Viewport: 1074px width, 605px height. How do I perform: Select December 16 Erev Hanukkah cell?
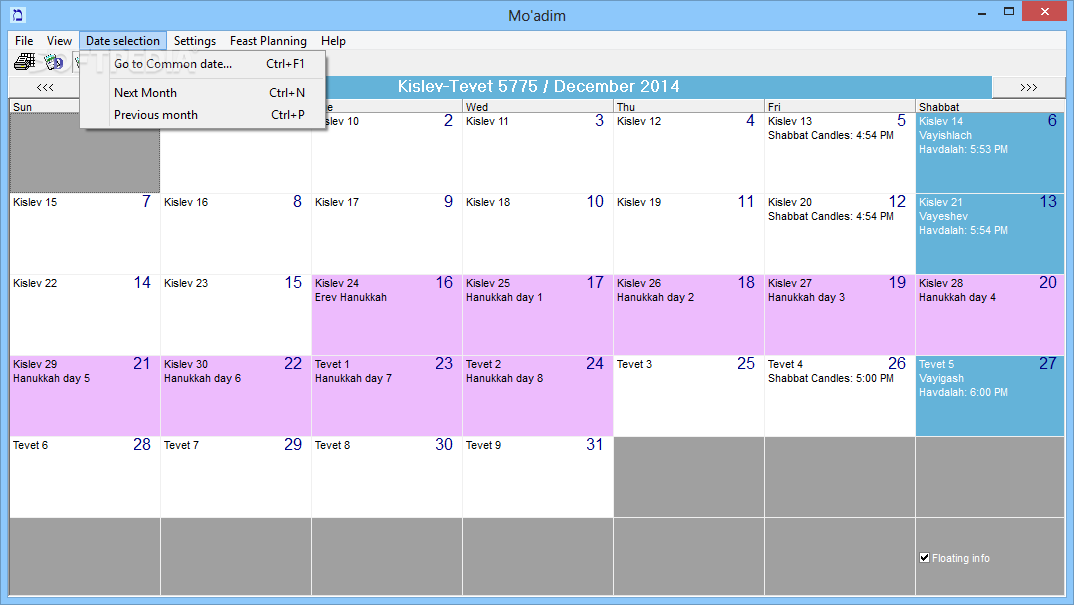click(x=387, y=315)
